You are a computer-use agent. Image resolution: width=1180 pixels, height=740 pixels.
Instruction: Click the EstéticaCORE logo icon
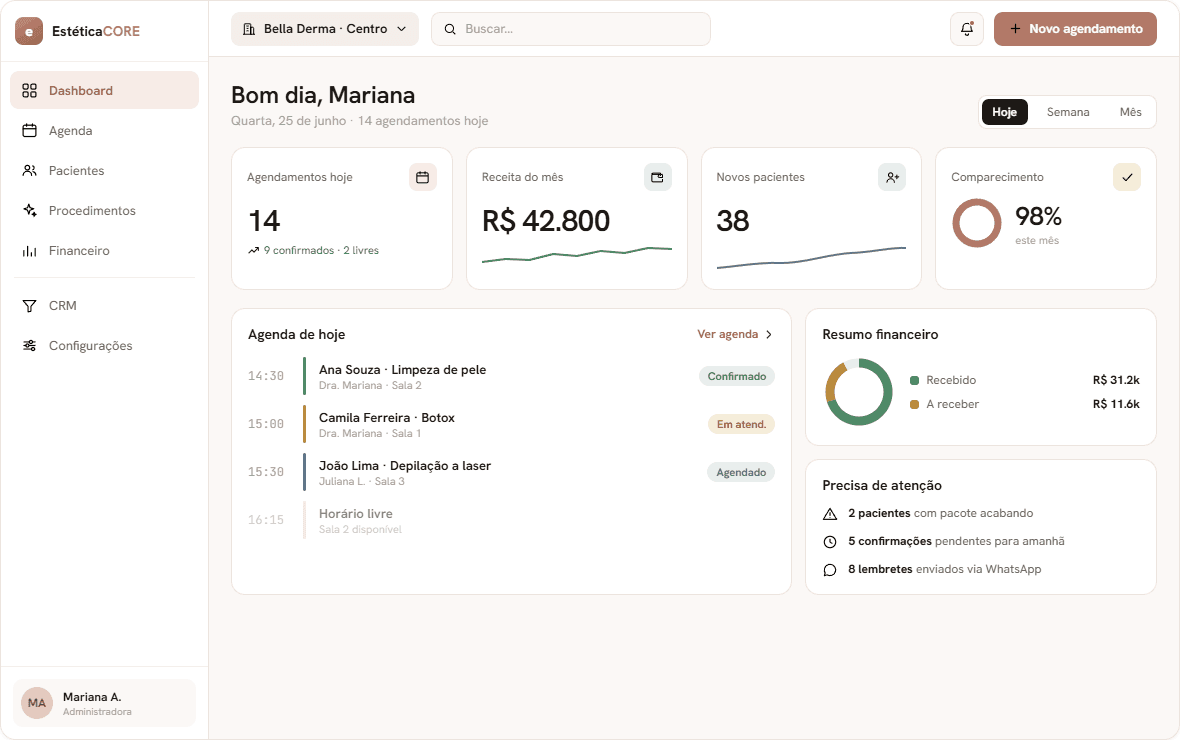29,31
